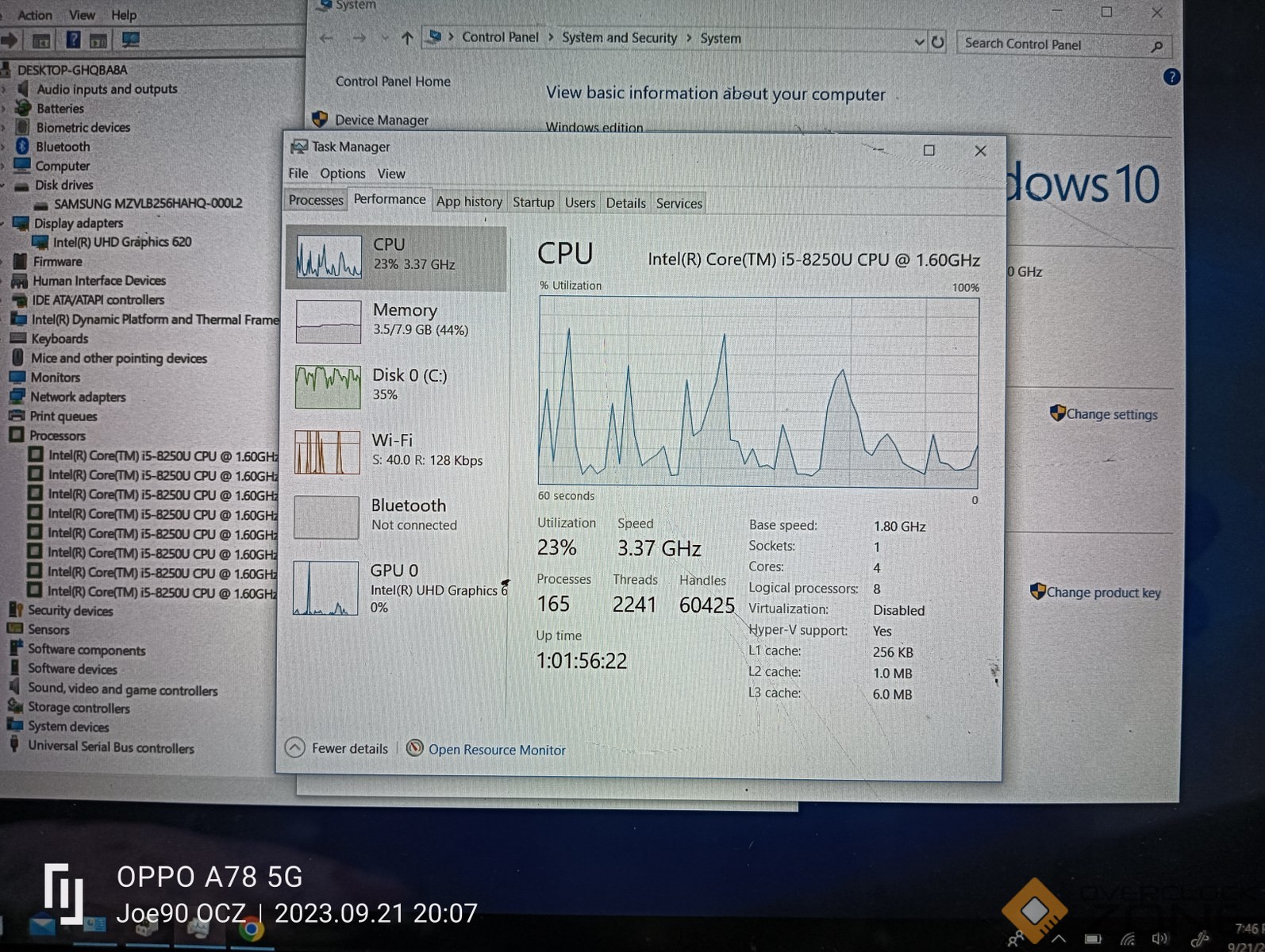Switch to the Processes tab

coord(316,201)
